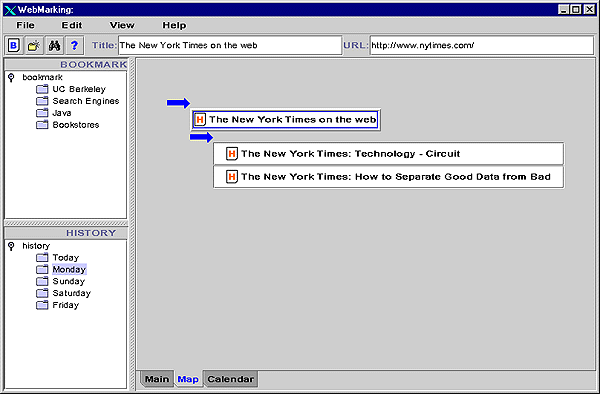The height and width of the screenshot is (394, 600).
Task: Select 'The New York Times: Technology - Circuit' node
Action: (388, 154)
